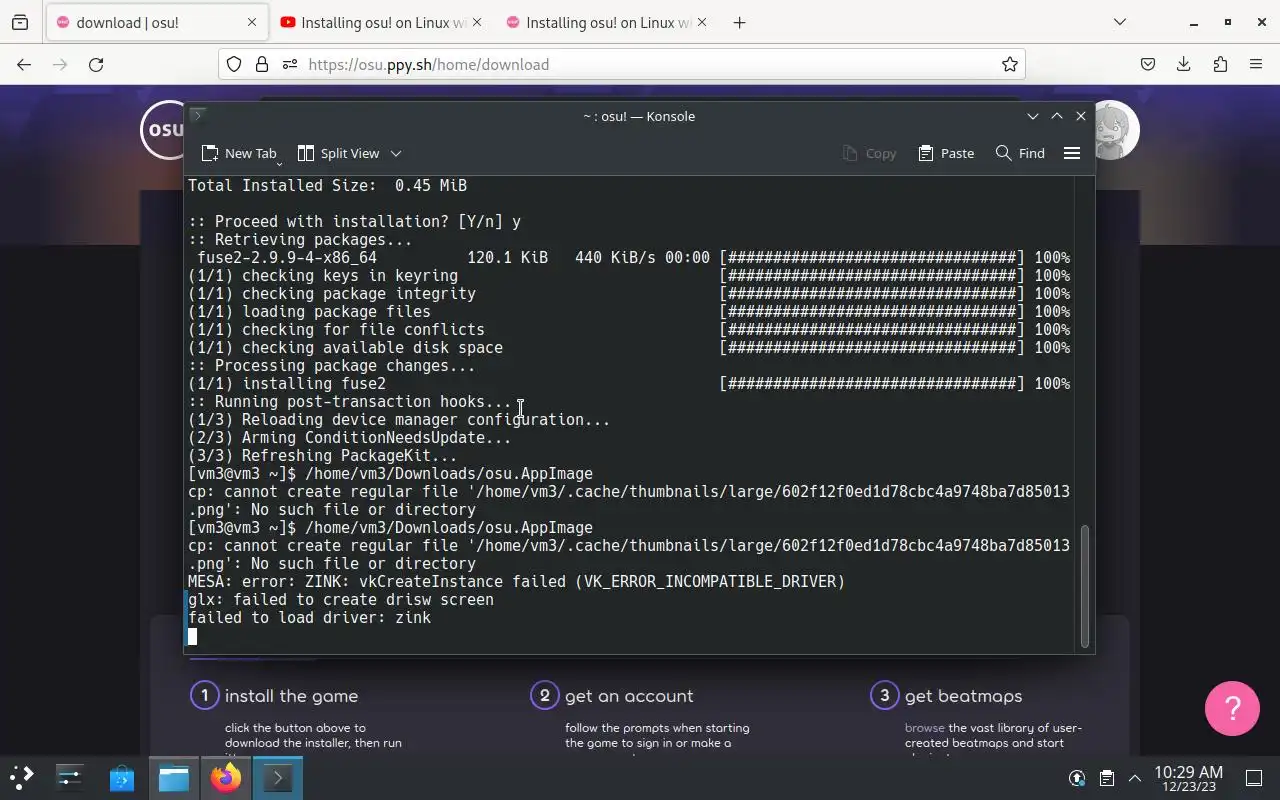1280x800 pixels.
Task: Click Split View in Konsole toolbar
Action: click(339, 153)
